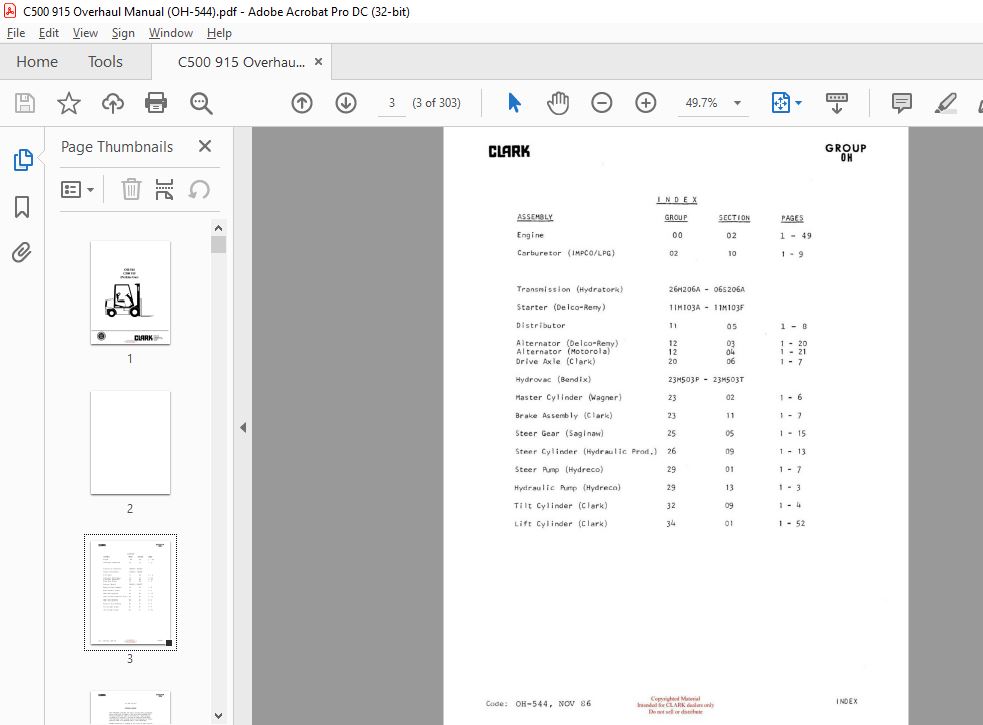Open the File menu
Viewport: 983px width, 725px height.
tap(16, 33)
